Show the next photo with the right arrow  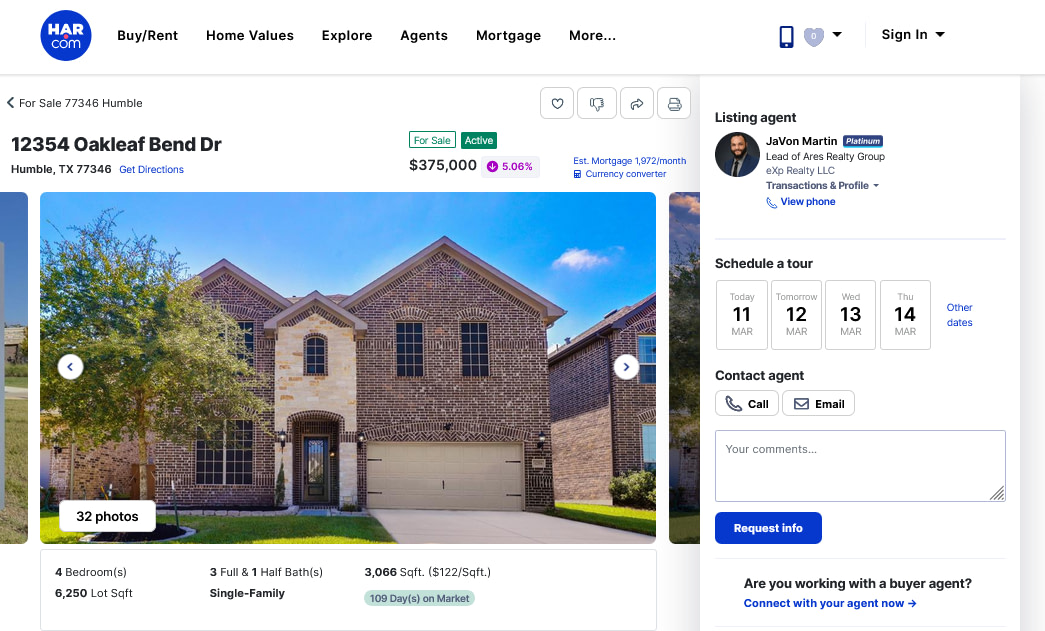(626, 366)
